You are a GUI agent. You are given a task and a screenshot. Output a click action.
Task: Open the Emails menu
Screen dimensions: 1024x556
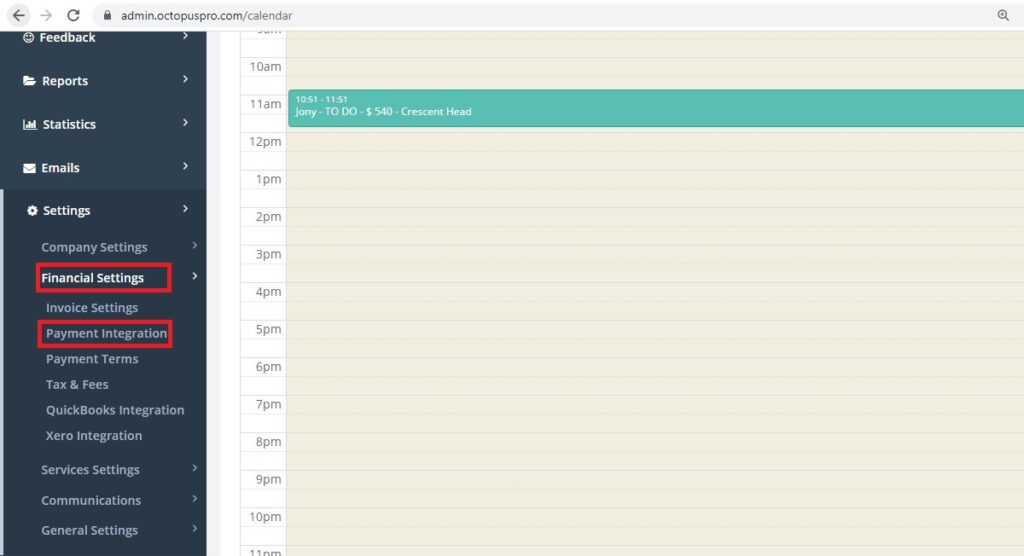60,168
